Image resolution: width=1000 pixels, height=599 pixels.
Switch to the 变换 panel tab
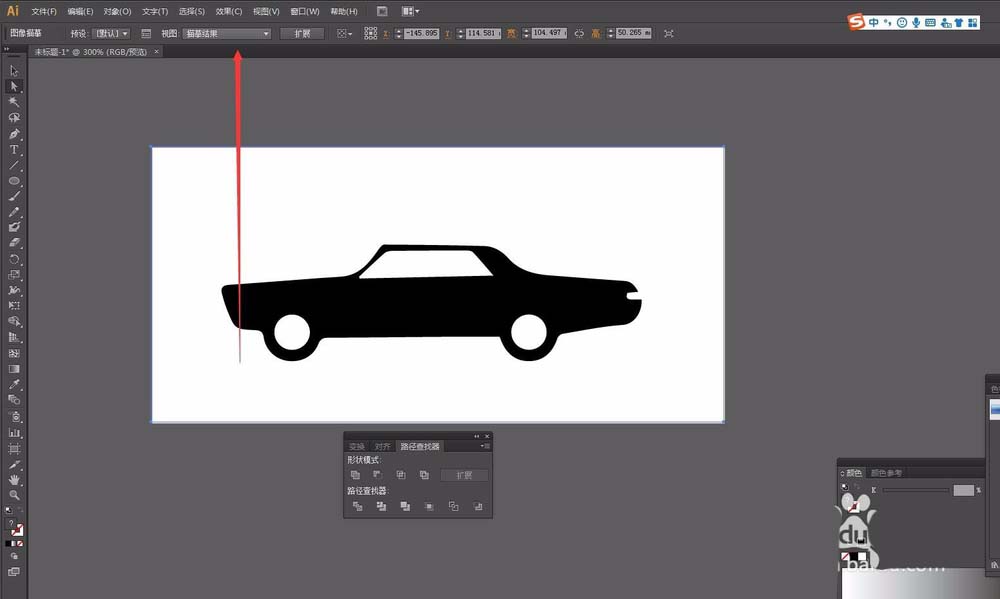(357, 447)
